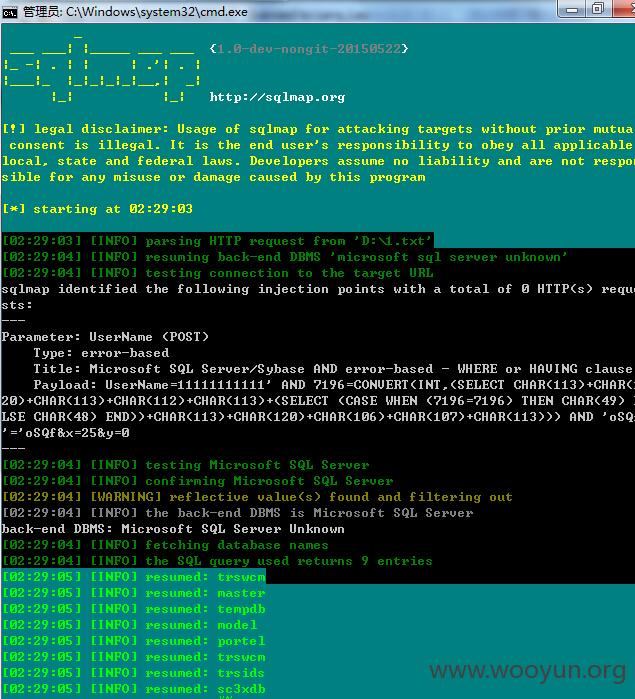Click the 'resumed: master' entry
The width and height of the screenshot is (635, 699).
(134, 593)
